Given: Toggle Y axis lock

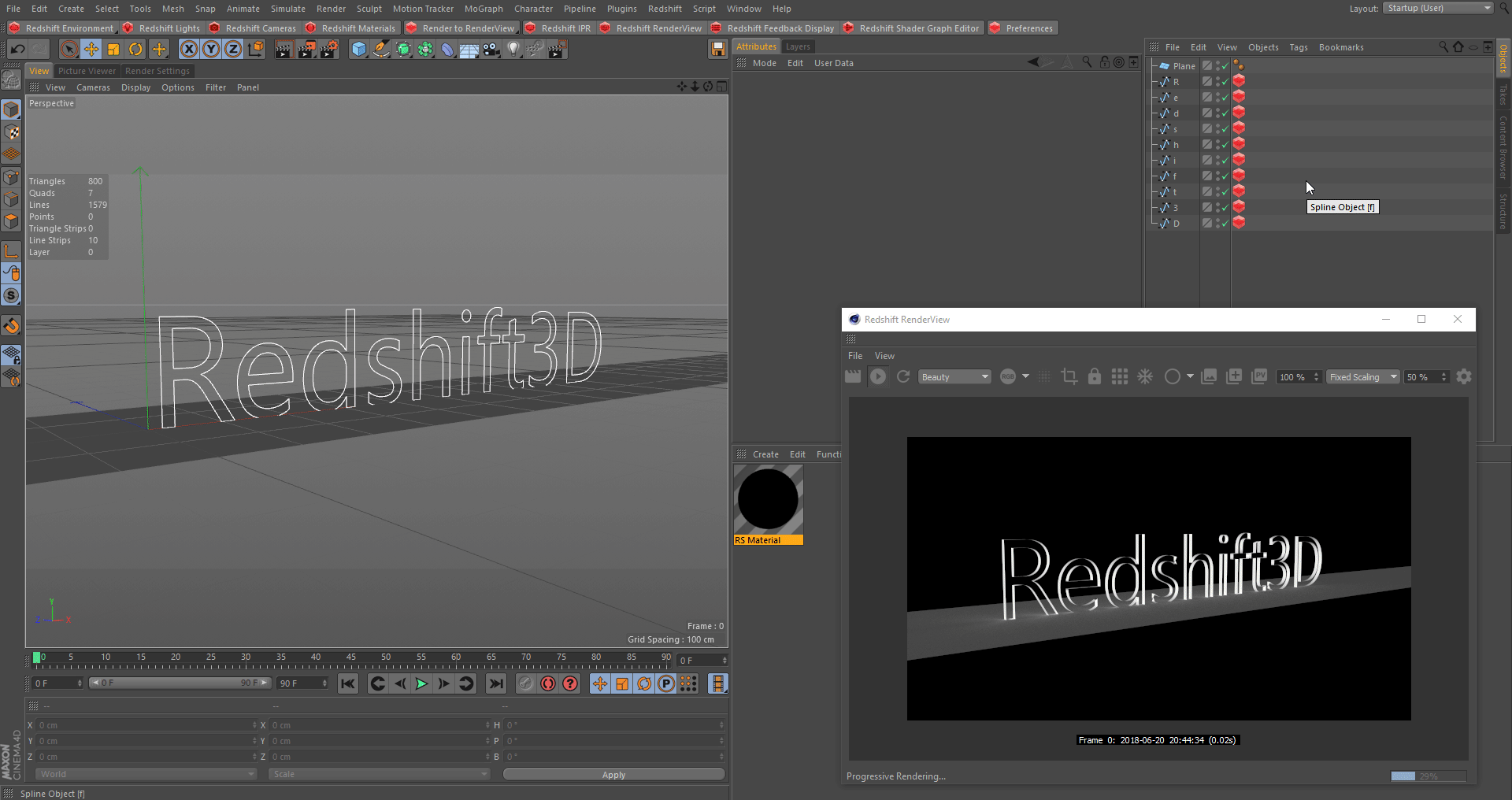Looking at the screenshot, I should pyautogui.click(x=211, y=50).
